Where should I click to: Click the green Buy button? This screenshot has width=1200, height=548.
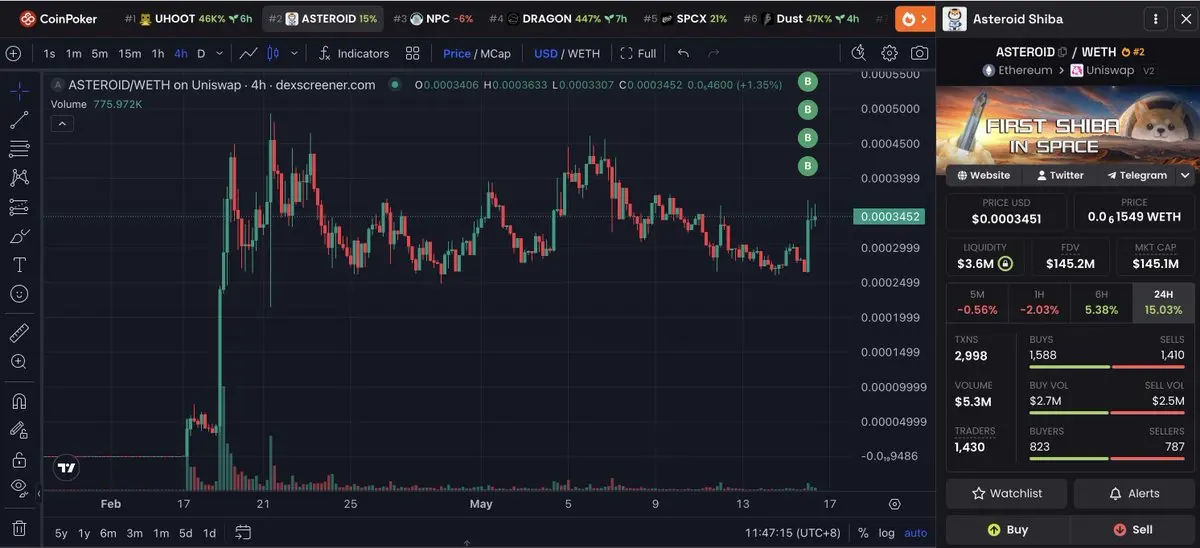coord(1007,530)
